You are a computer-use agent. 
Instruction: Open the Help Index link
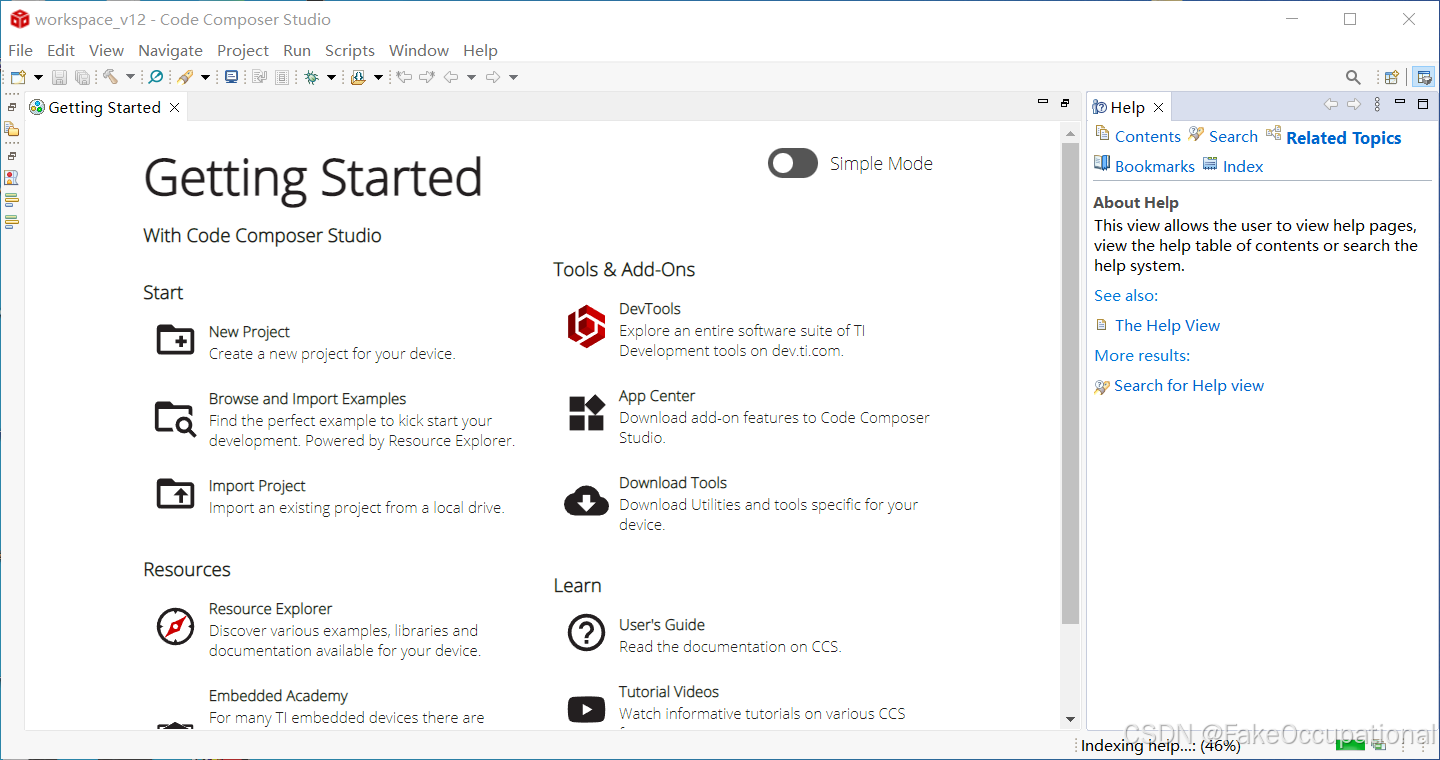pos(1243,166)
